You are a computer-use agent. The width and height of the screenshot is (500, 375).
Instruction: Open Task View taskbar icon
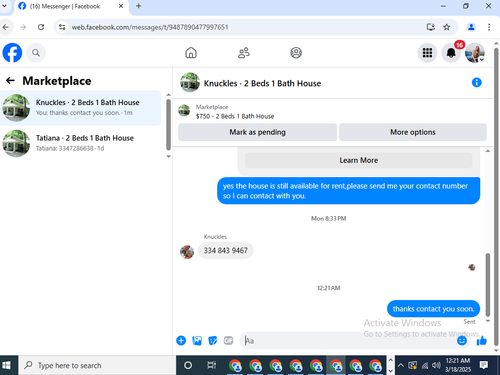211,365
